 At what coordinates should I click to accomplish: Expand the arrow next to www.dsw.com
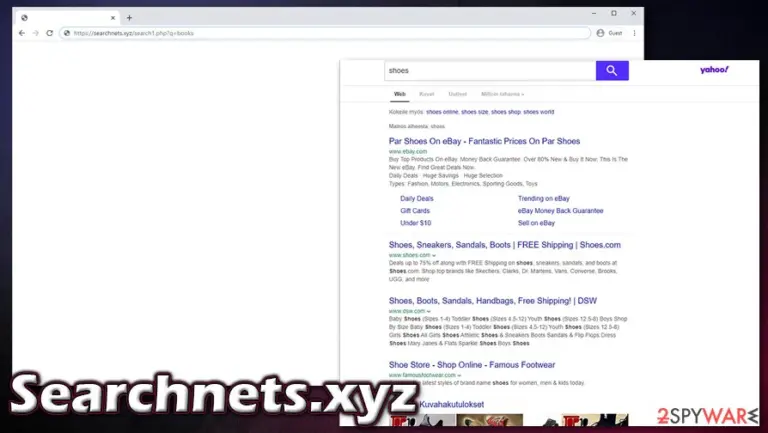[429, 311]
